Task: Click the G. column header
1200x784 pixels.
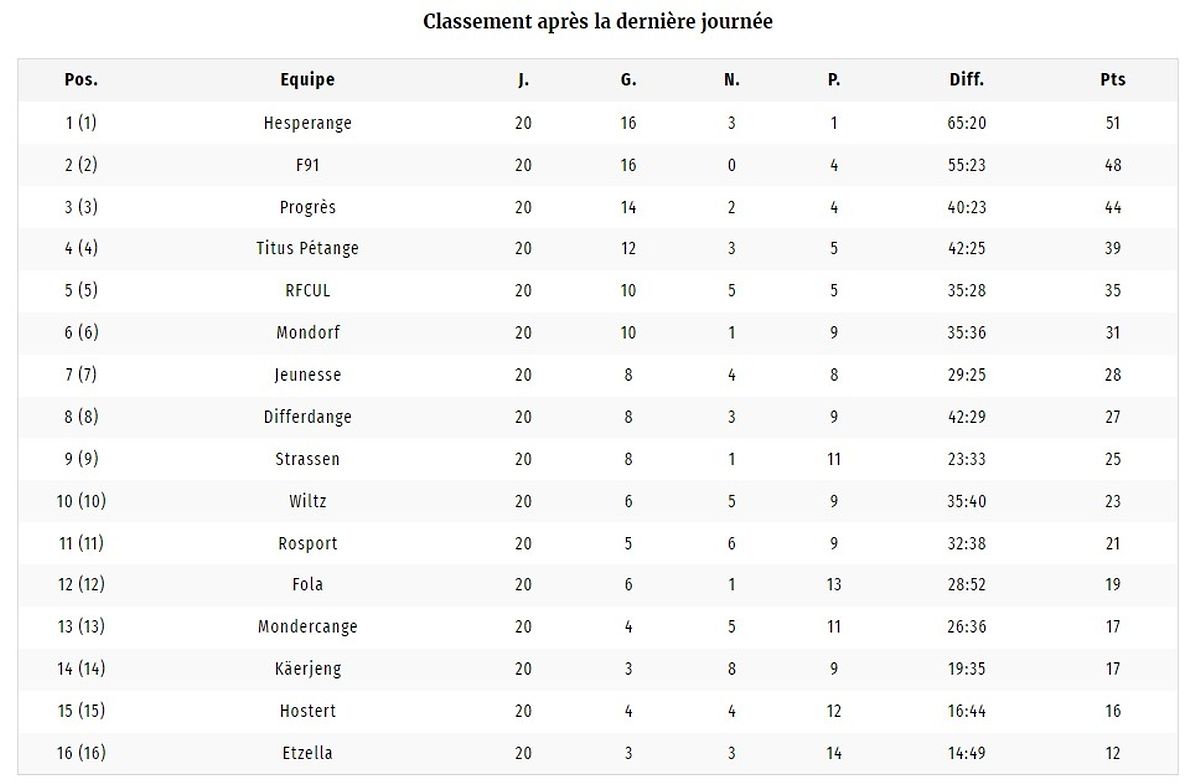Action: click(628, 80)
